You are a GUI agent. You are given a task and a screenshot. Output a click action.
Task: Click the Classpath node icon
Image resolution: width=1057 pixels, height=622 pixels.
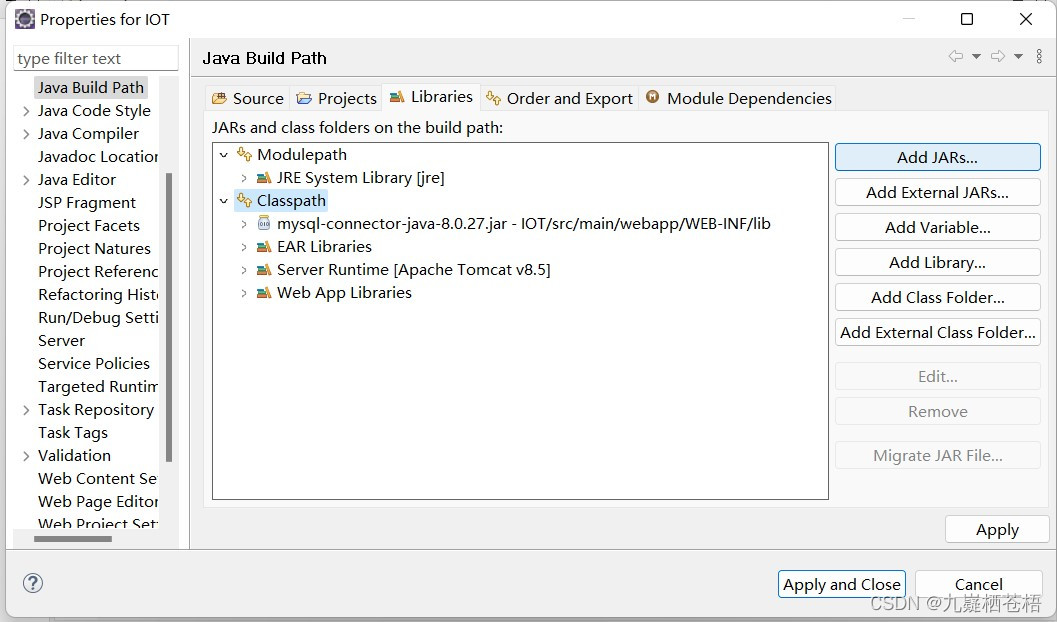[x=244, y=200]
